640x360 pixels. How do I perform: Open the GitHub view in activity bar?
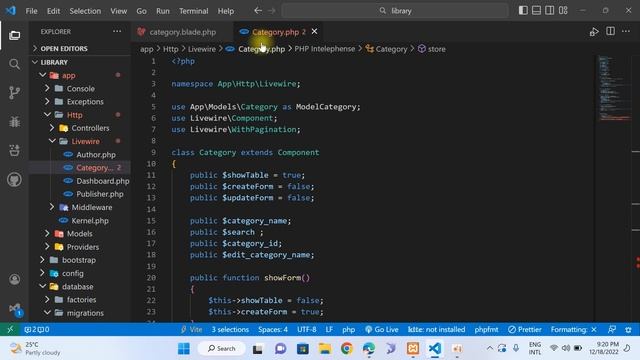pyautogui.click(x=14, y=180)
